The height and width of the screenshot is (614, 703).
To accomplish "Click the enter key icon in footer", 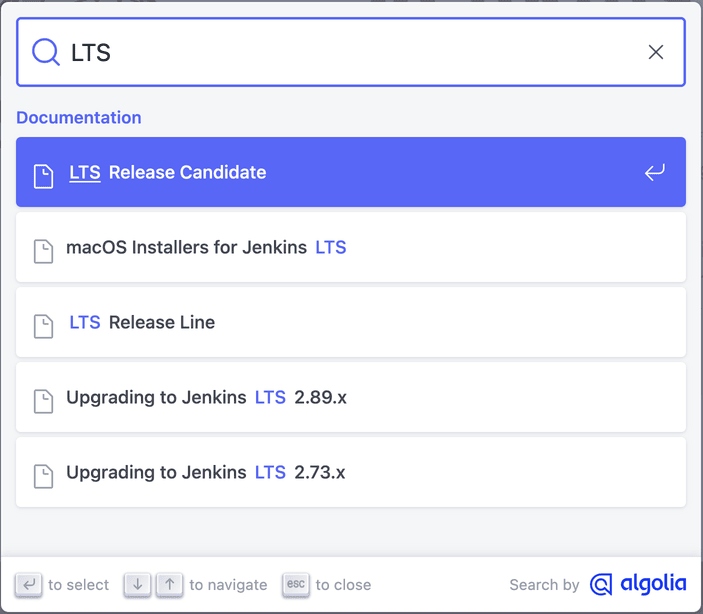I will pos(28,584).
